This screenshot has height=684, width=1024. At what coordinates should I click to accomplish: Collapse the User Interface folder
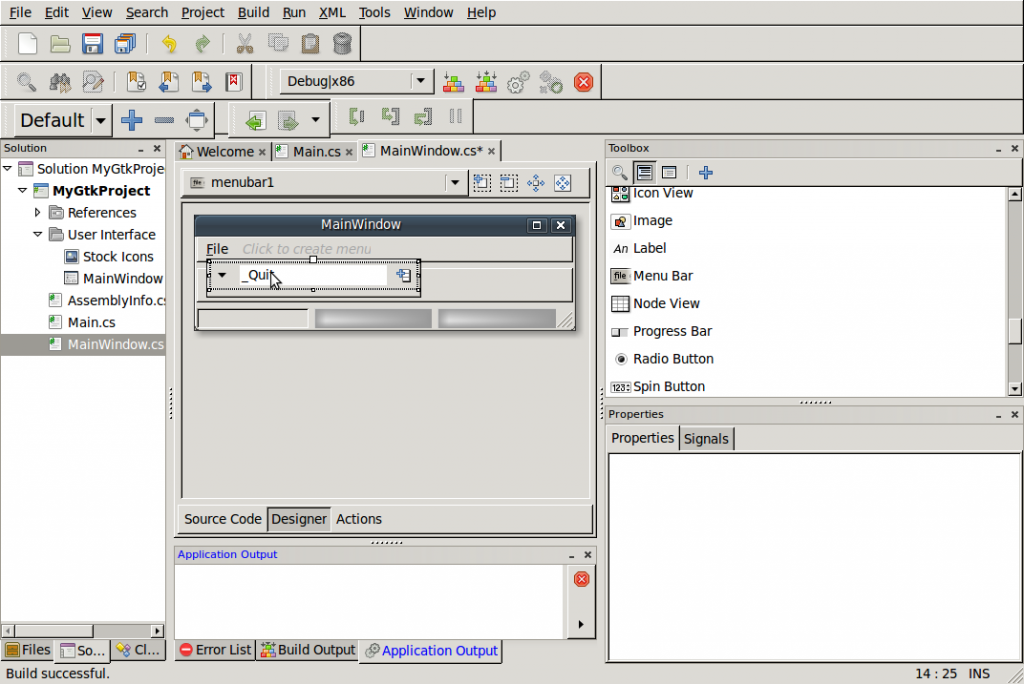[x=37, y=234]
